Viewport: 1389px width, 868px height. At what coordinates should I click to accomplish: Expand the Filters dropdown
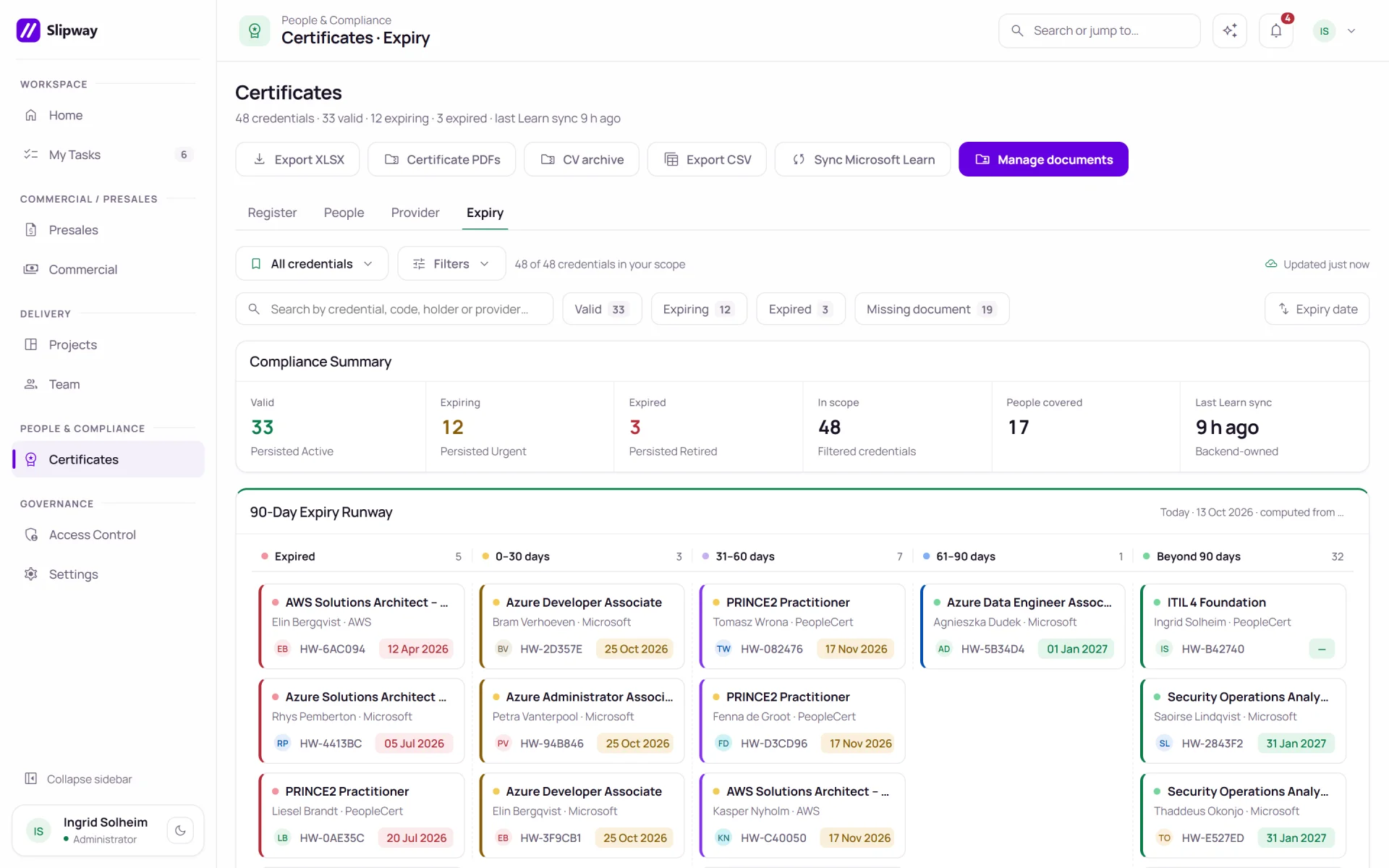(x=451, y=264)
